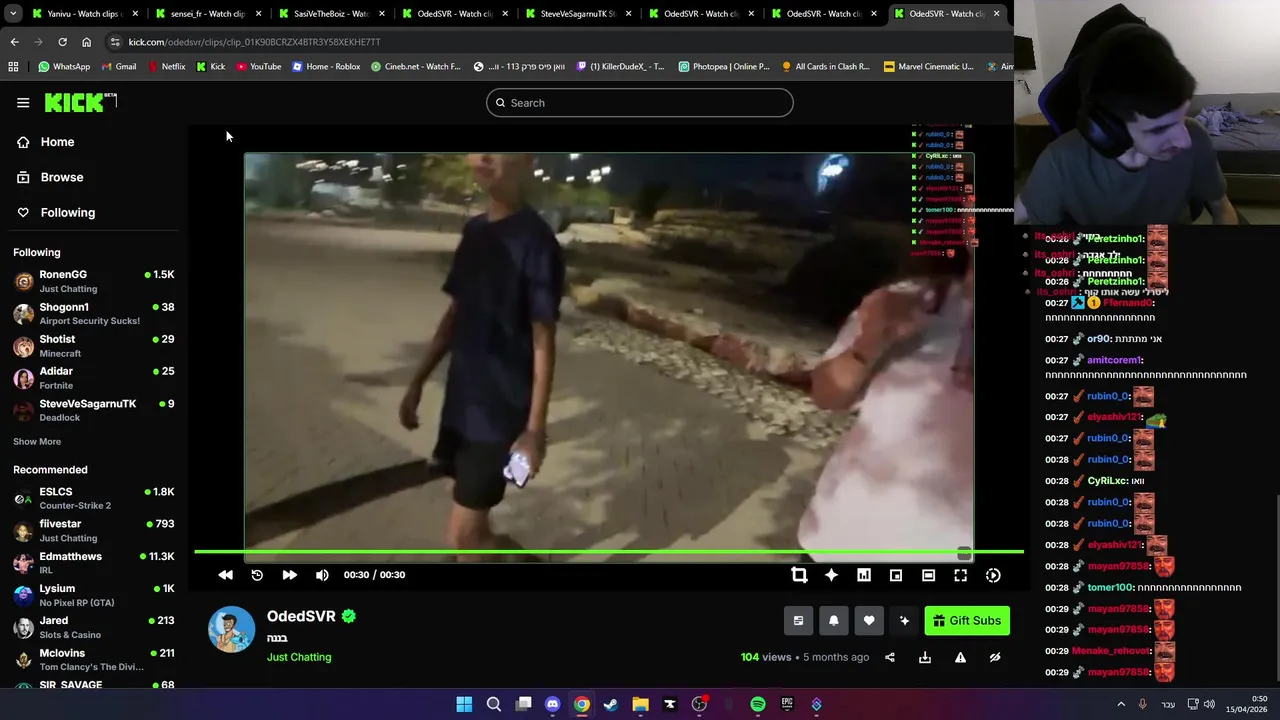1280x720 pixels.
Task: Open Shogonn1 channel in Following list
Action: click(x=94, y=314)
